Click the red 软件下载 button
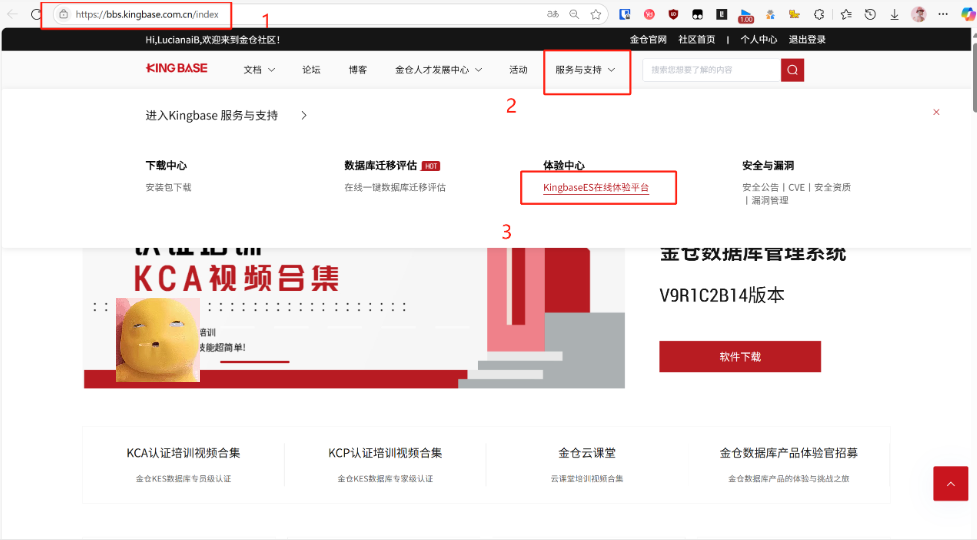 pyautogui.click(x=740, y=356)
